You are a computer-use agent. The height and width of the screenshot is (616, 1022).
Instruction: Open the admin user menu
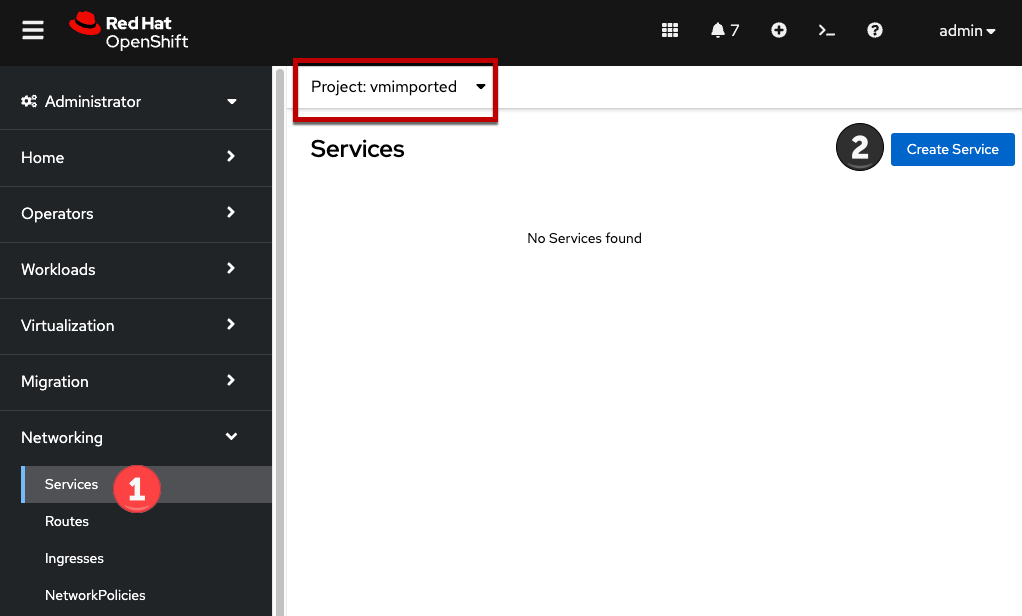965,30
